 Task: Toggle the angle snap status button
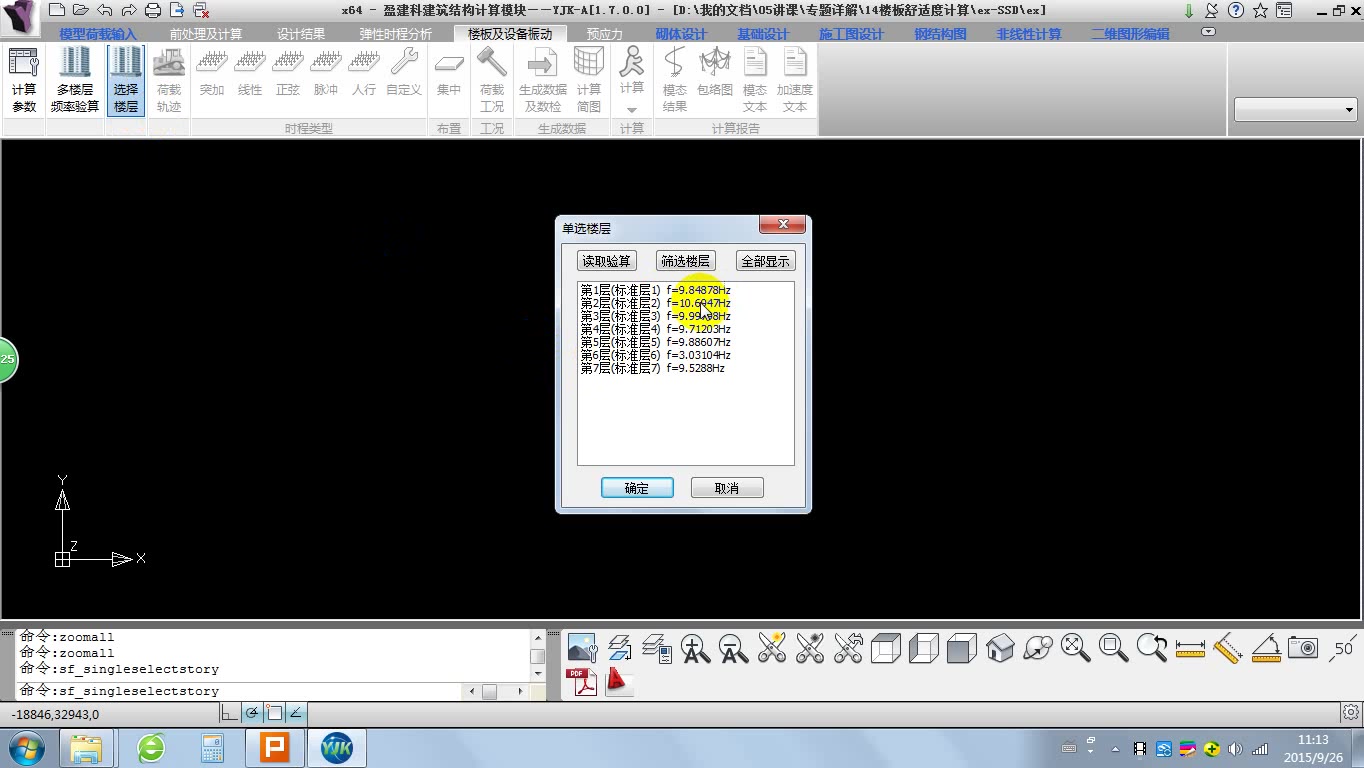296,714
